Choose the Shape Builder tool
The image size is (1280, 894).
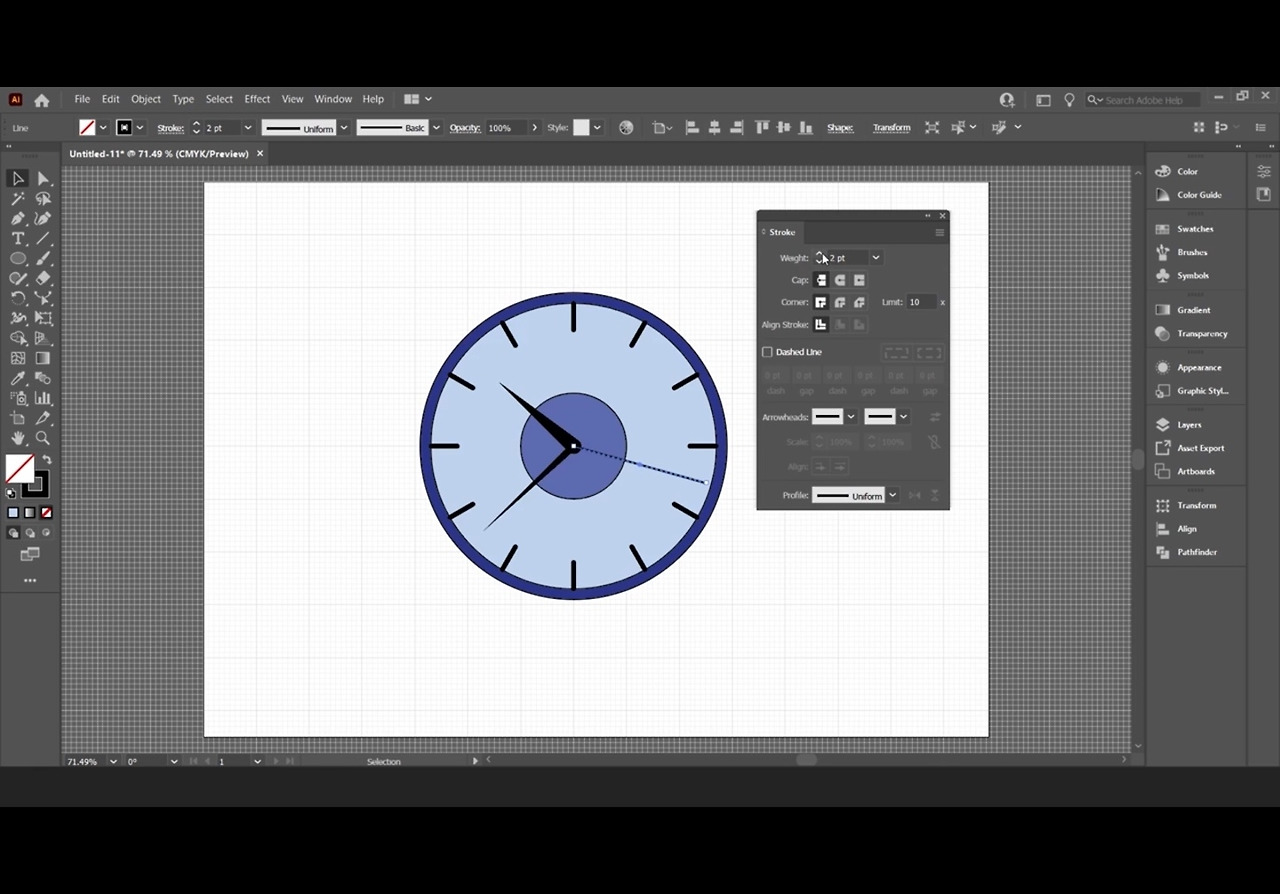(18, 338)
